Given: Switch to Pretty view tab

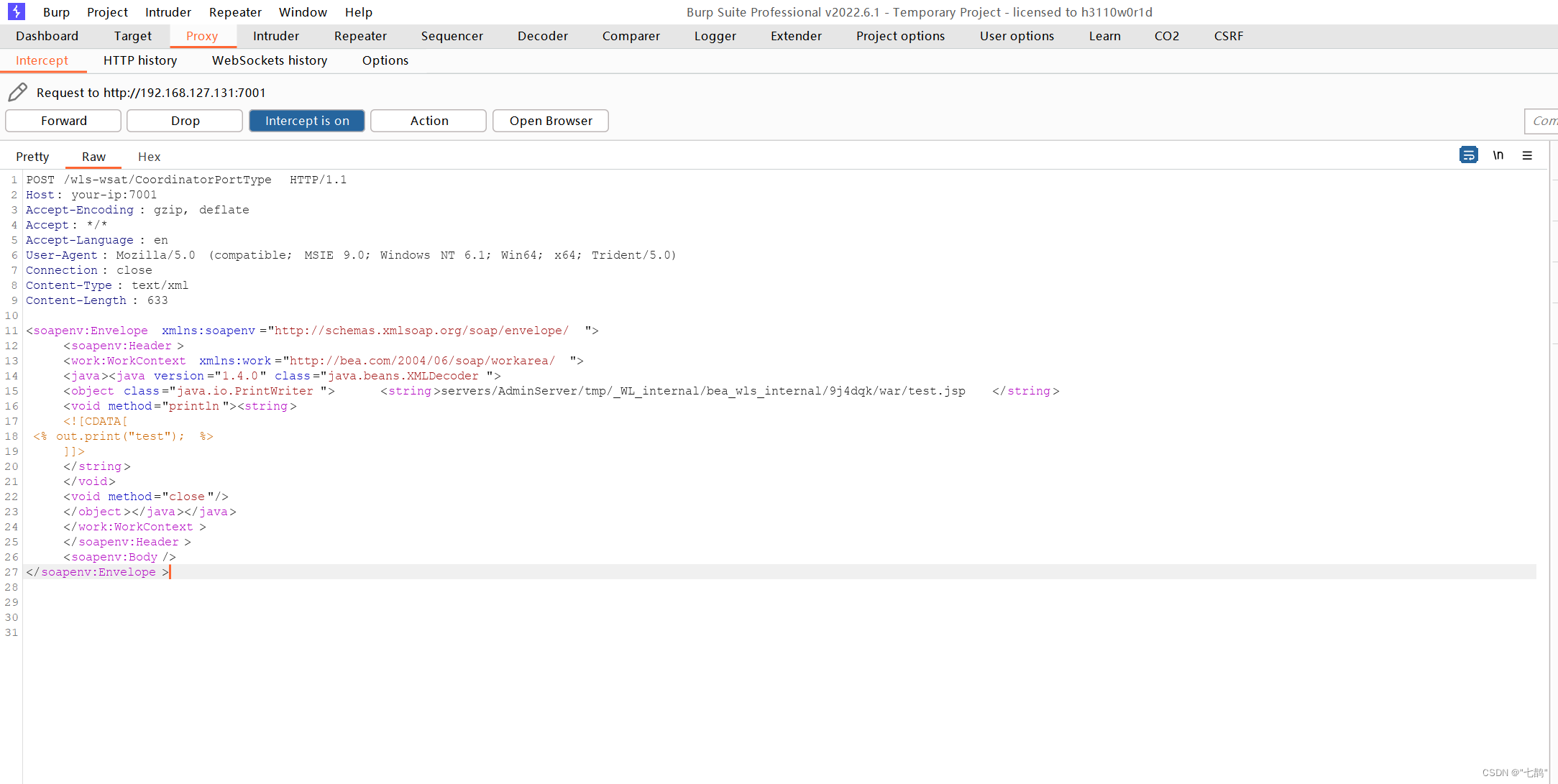Looking at the screenshot, I should pos(32,157).
